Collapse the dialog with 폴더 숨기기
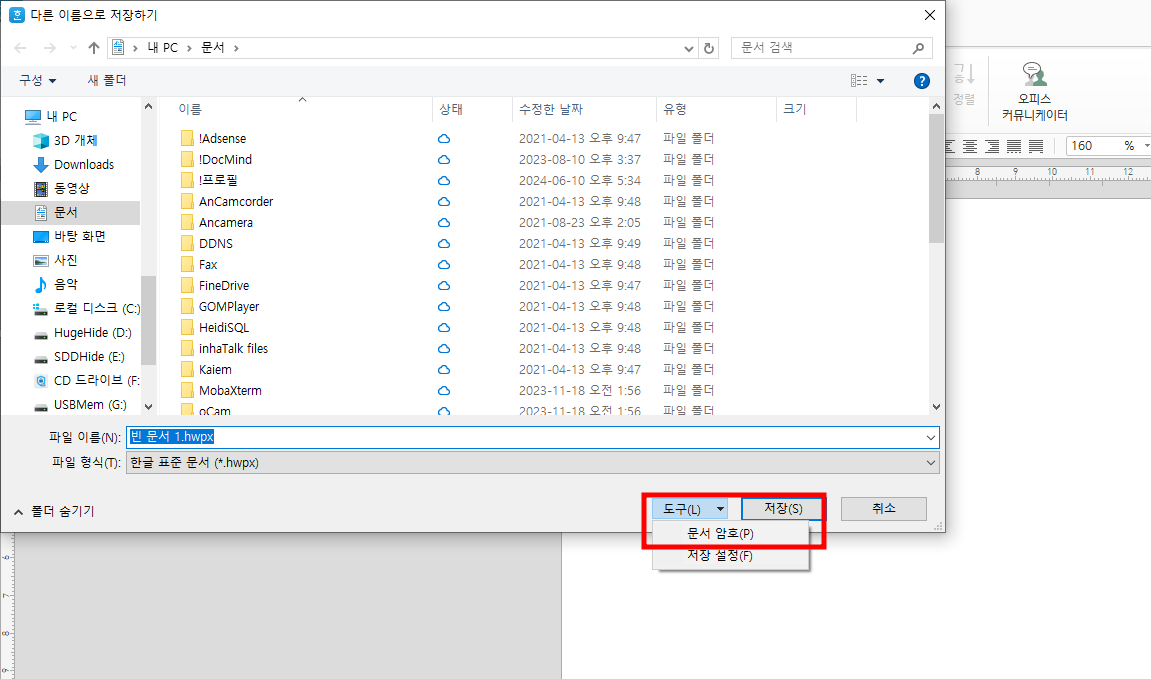This screenshot has width=1151, height=679. pyautogui.click(x=51, y=510)
